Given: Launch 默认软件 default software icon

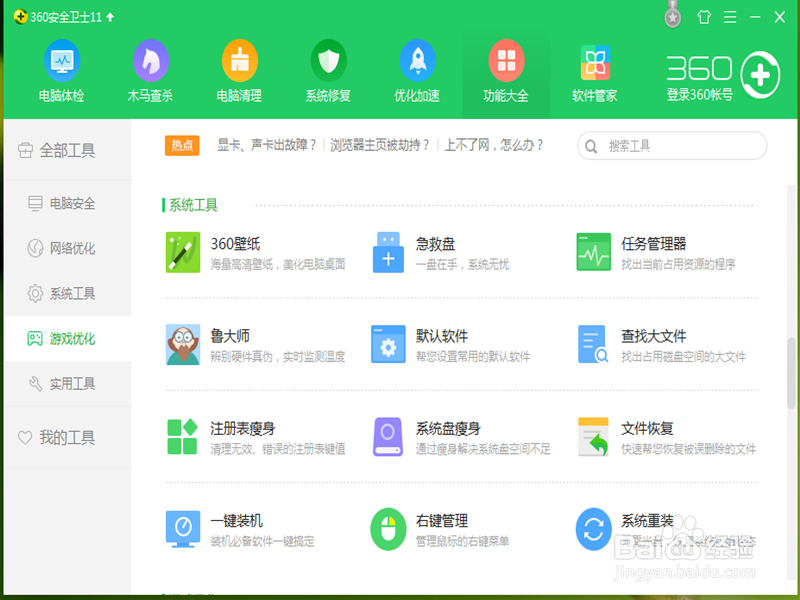Looking at the screenshot, I should [388, 344].
